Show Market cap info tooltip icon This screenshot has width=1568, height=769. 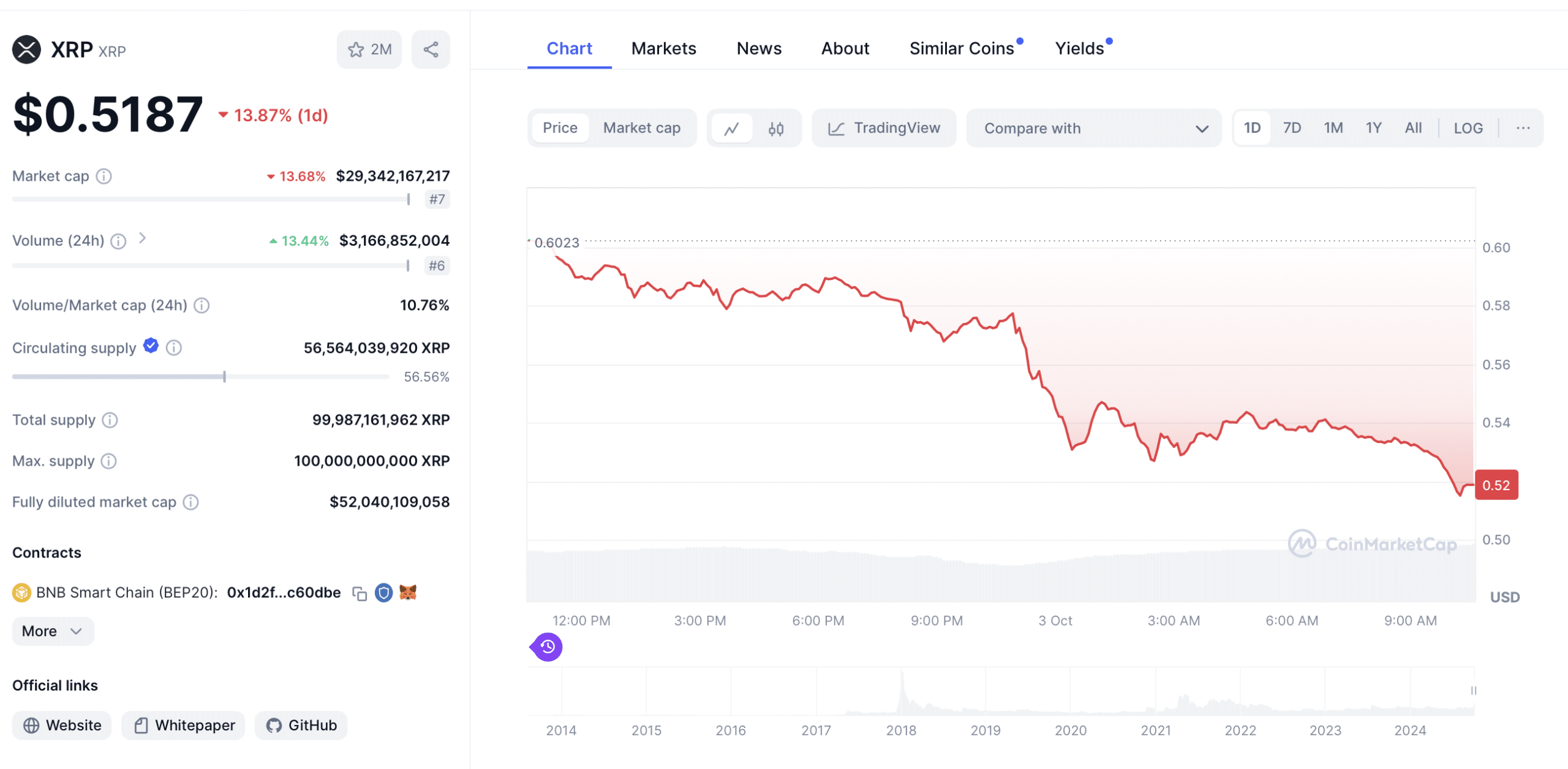104,176
